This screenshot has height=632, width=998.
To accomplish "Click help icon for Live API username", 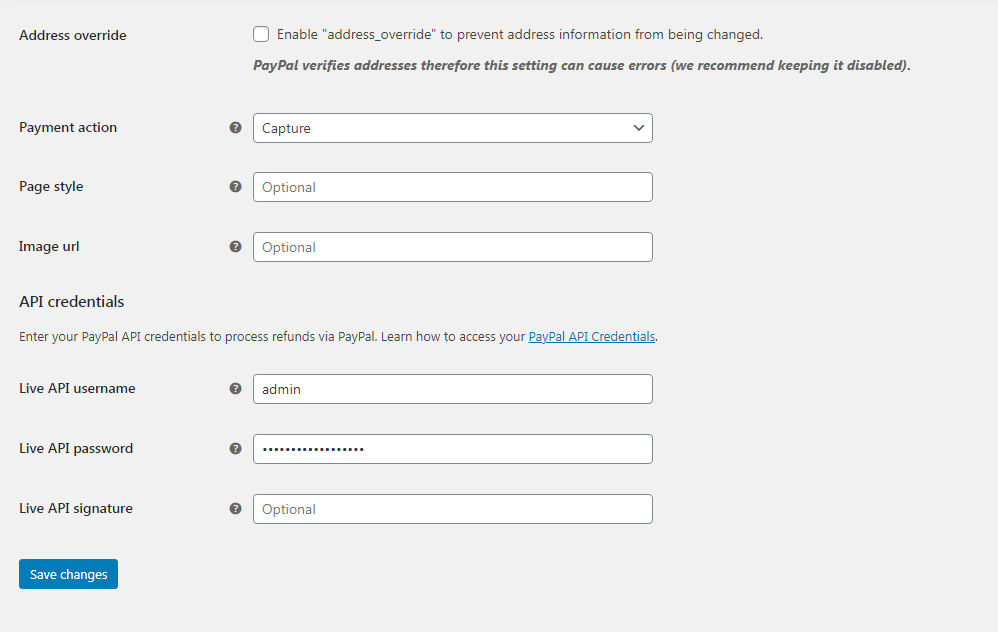I will (x=236, y=388).
